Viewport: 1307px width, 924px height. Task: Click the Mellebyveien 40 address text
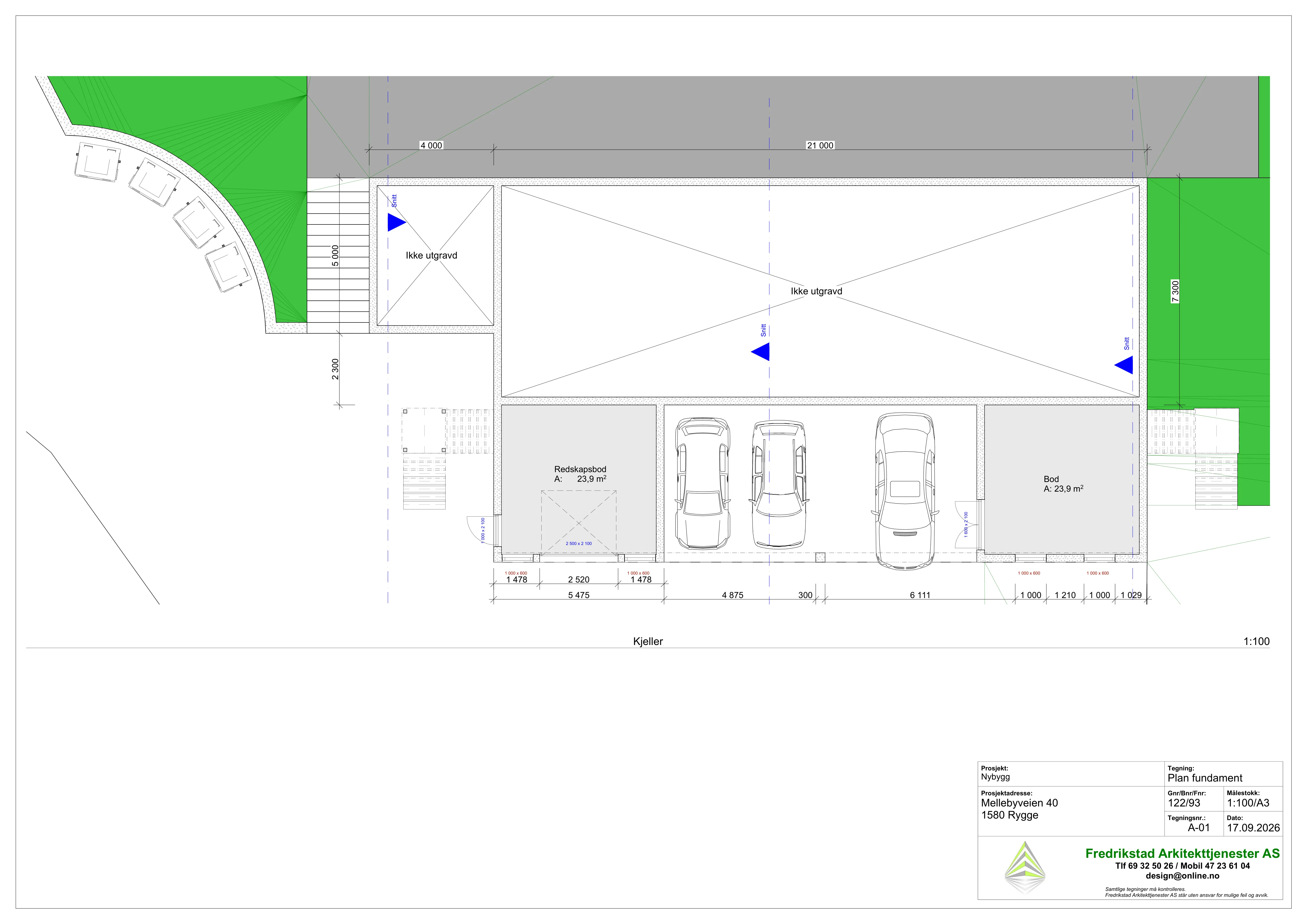click(x=1020, y=803)
